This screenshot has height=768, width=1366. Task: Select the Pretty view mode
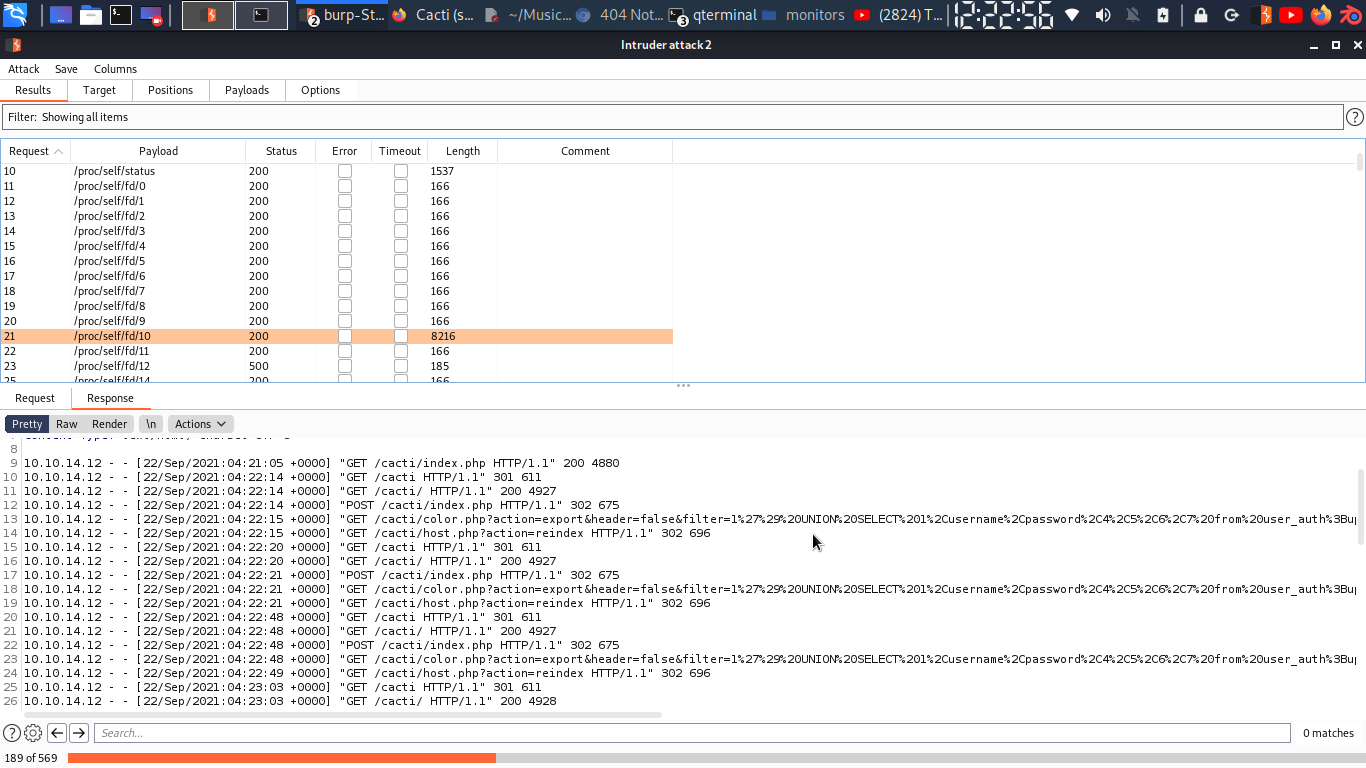pyautogui.click(x=27, y=424)
